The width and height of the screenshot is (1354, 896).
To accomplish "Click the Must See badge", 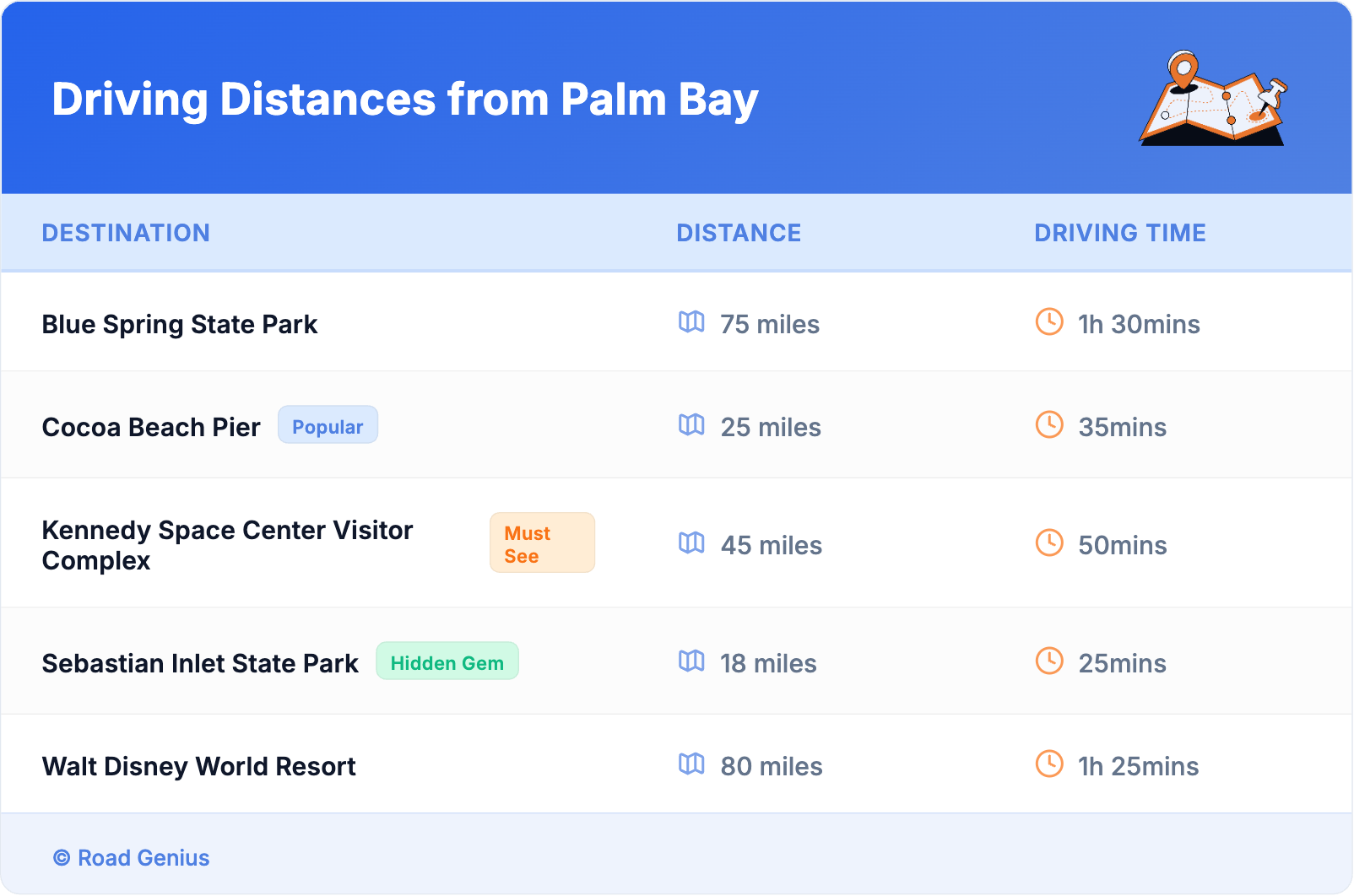I will pyautogui.click(x=542, y=543).
